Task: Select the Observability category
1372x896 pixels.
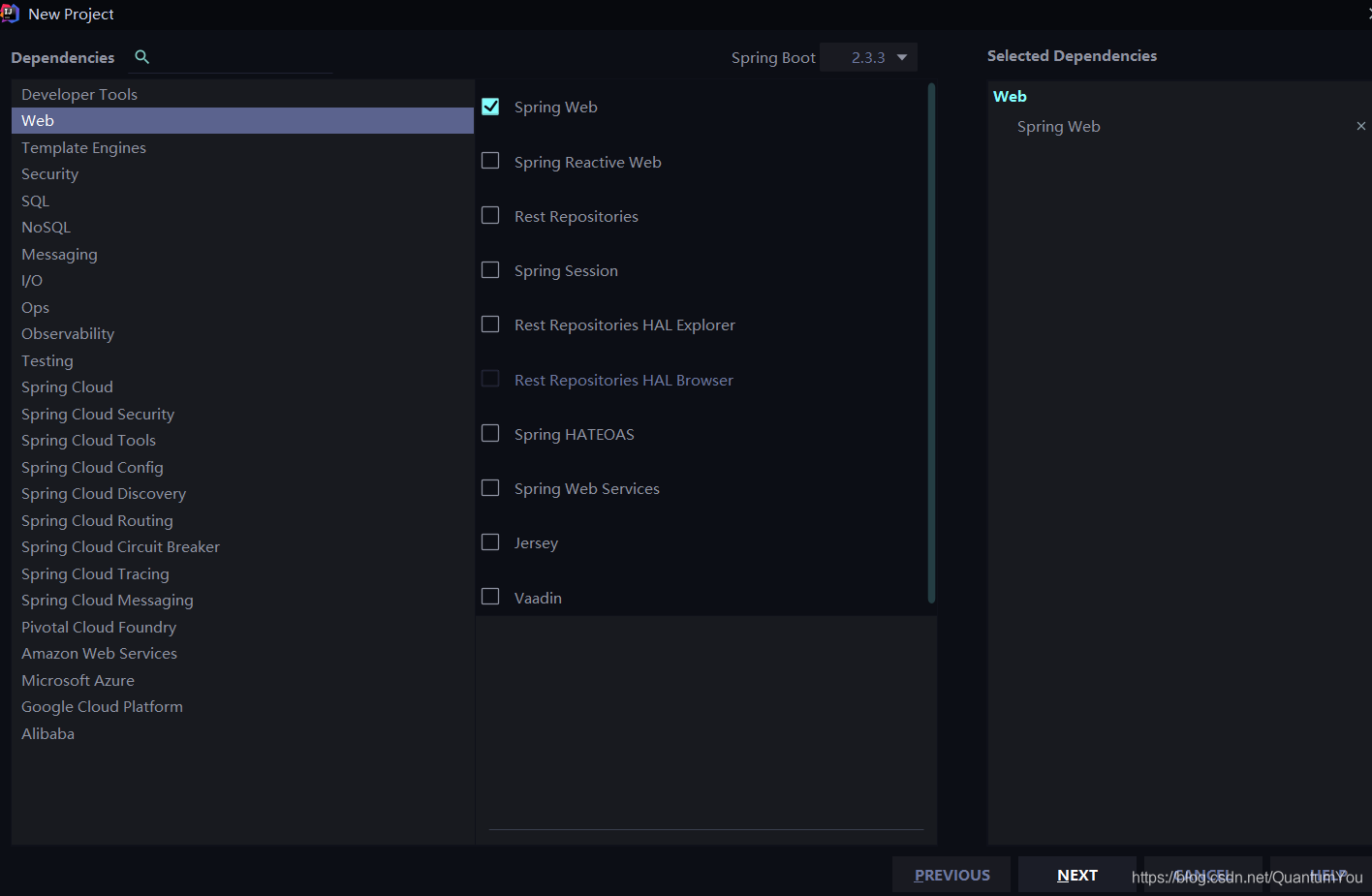Action: (x=242, y=333)
